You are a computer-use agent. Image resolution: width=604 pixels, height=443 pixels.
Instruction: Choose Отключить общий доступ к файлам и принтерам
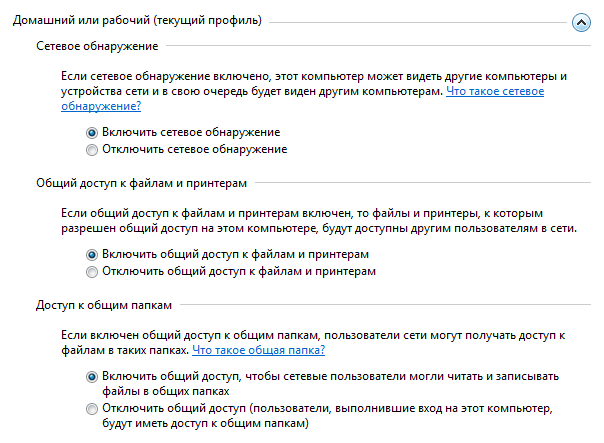point(92,271)
